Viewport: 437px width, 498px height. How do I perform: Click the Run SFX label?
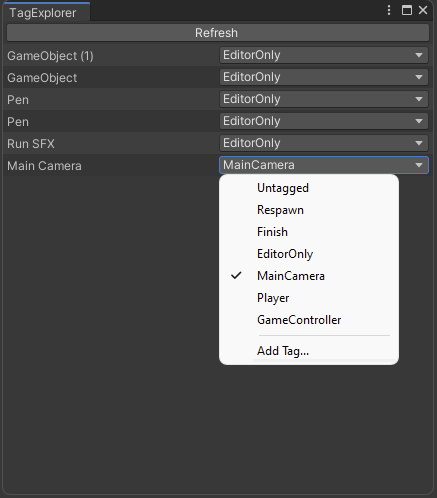(x=31, y=144)
